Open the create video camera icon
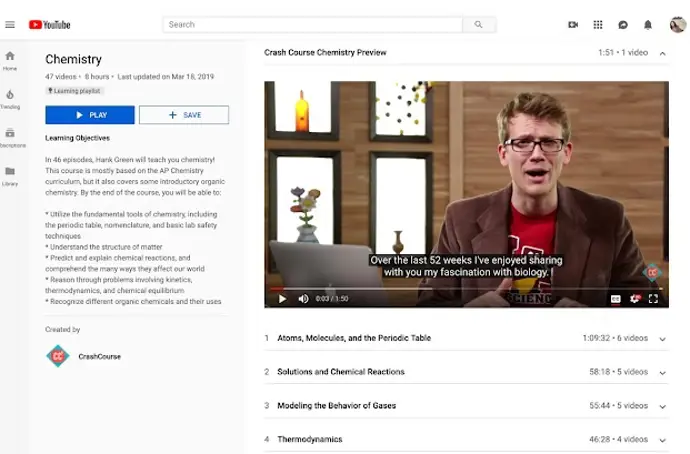 [x=573, y=25]
